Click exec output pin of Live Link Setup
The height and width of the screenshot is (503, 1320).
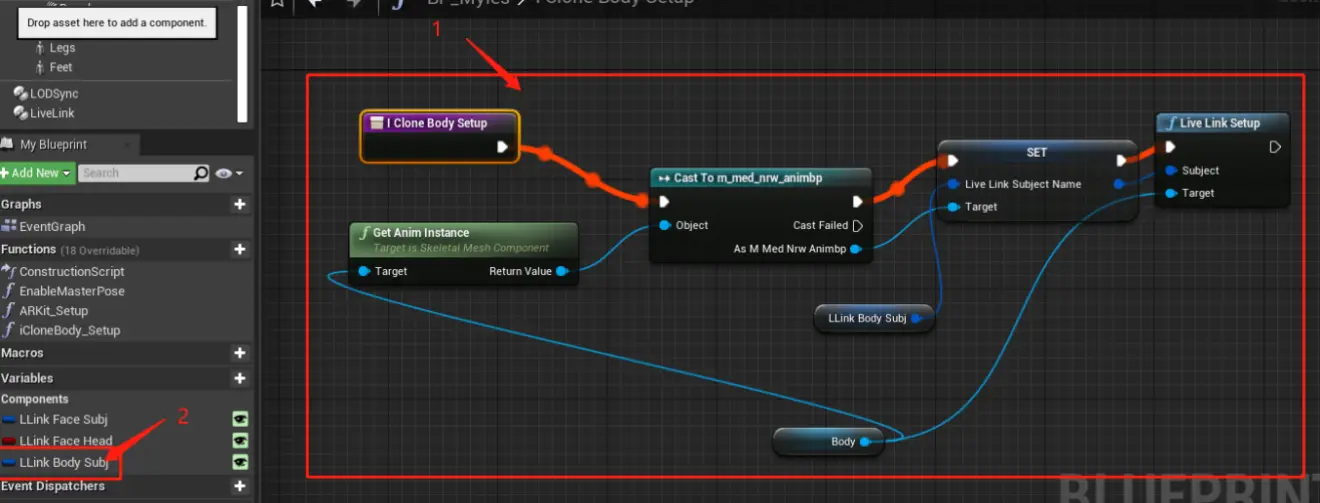1275,147
